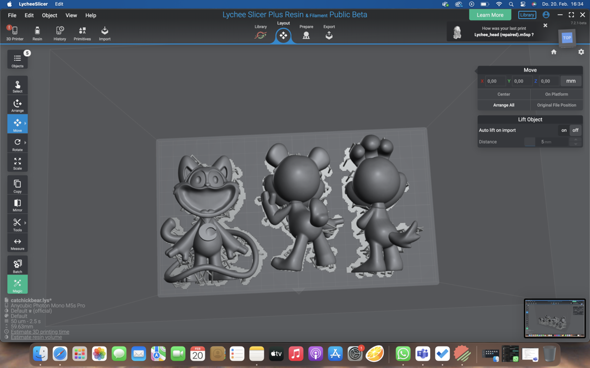Open Spotlight search in menu bar
Screen dimensions: 590x368
(x=511, y=4)
